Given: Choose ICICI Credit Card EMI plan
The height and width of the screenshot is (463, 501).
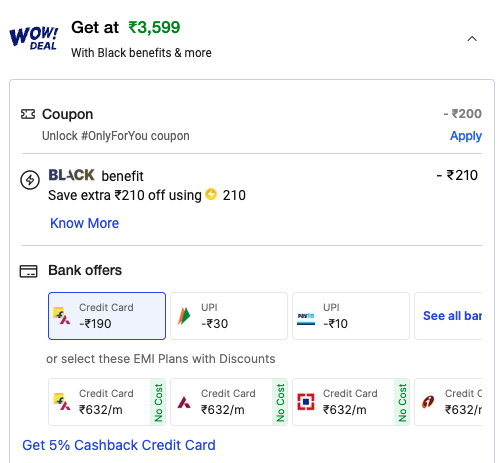Looking at the screenshot, I should click(448, 402).
